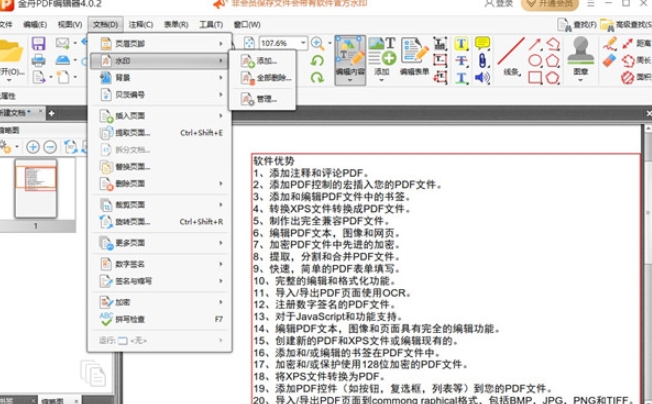Select the 线条 (Line) drawing tool
The image size is (652, 404).
(x=511, y=58)
